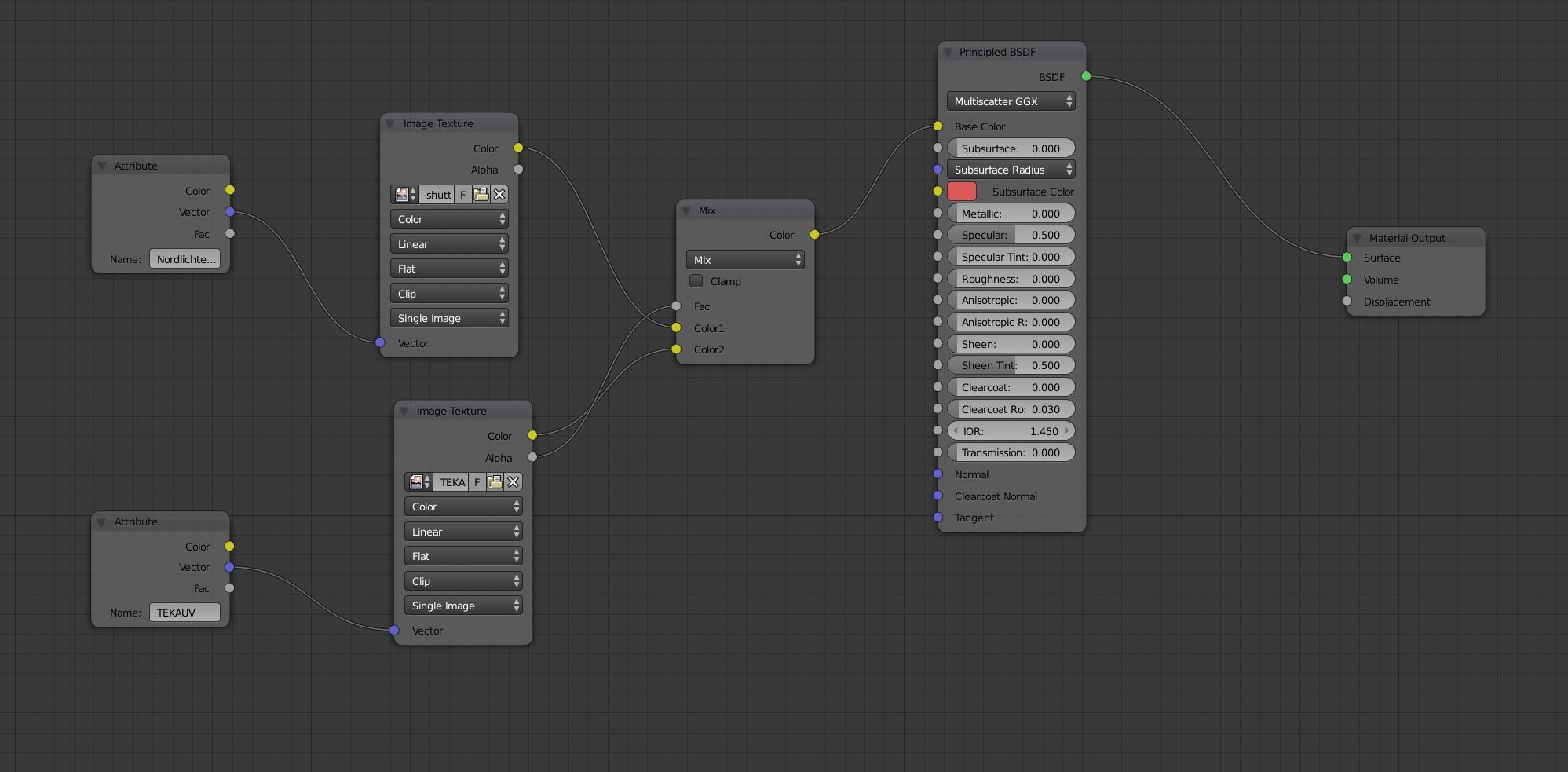Open Color space dropdown in shutt node
This screenshot has width=1568, height=772.
coord(449,219)
